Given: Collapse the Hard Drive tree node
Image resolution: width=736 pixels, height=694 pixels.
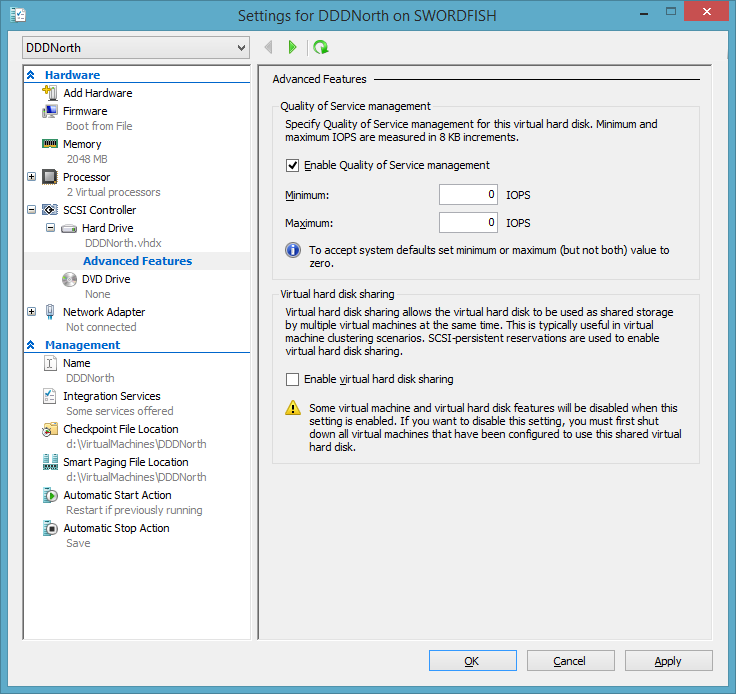Looking at the screenshot, I should coord(50,228).
